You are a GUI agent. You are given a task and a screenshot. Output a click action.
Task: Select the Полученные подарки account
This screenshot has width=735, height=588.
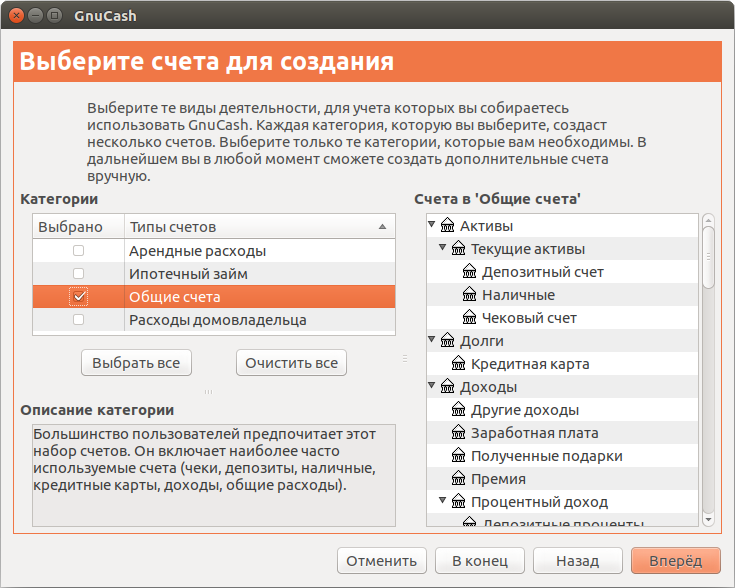pos(547,456)
